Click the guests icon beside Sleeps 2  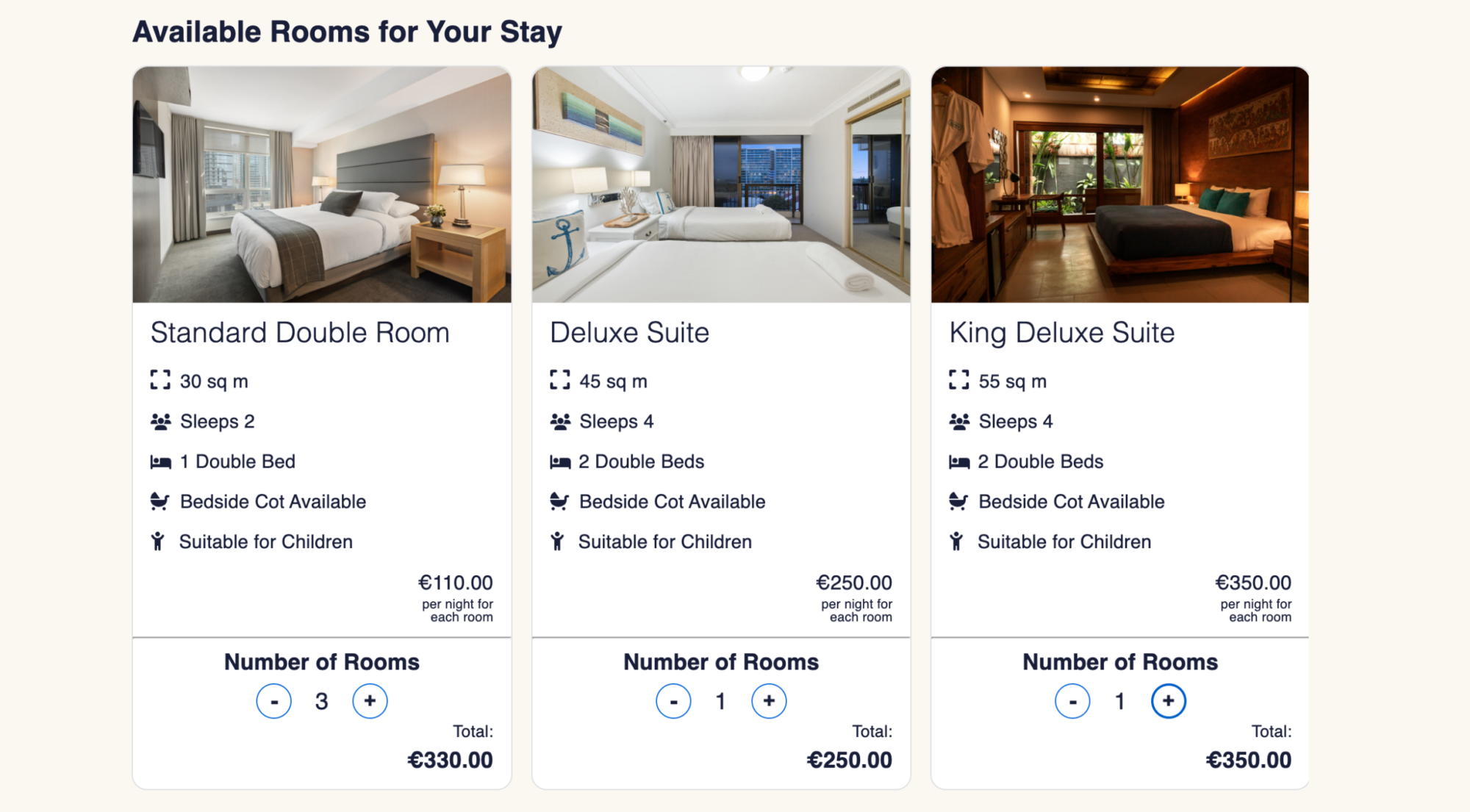(160, 422)
